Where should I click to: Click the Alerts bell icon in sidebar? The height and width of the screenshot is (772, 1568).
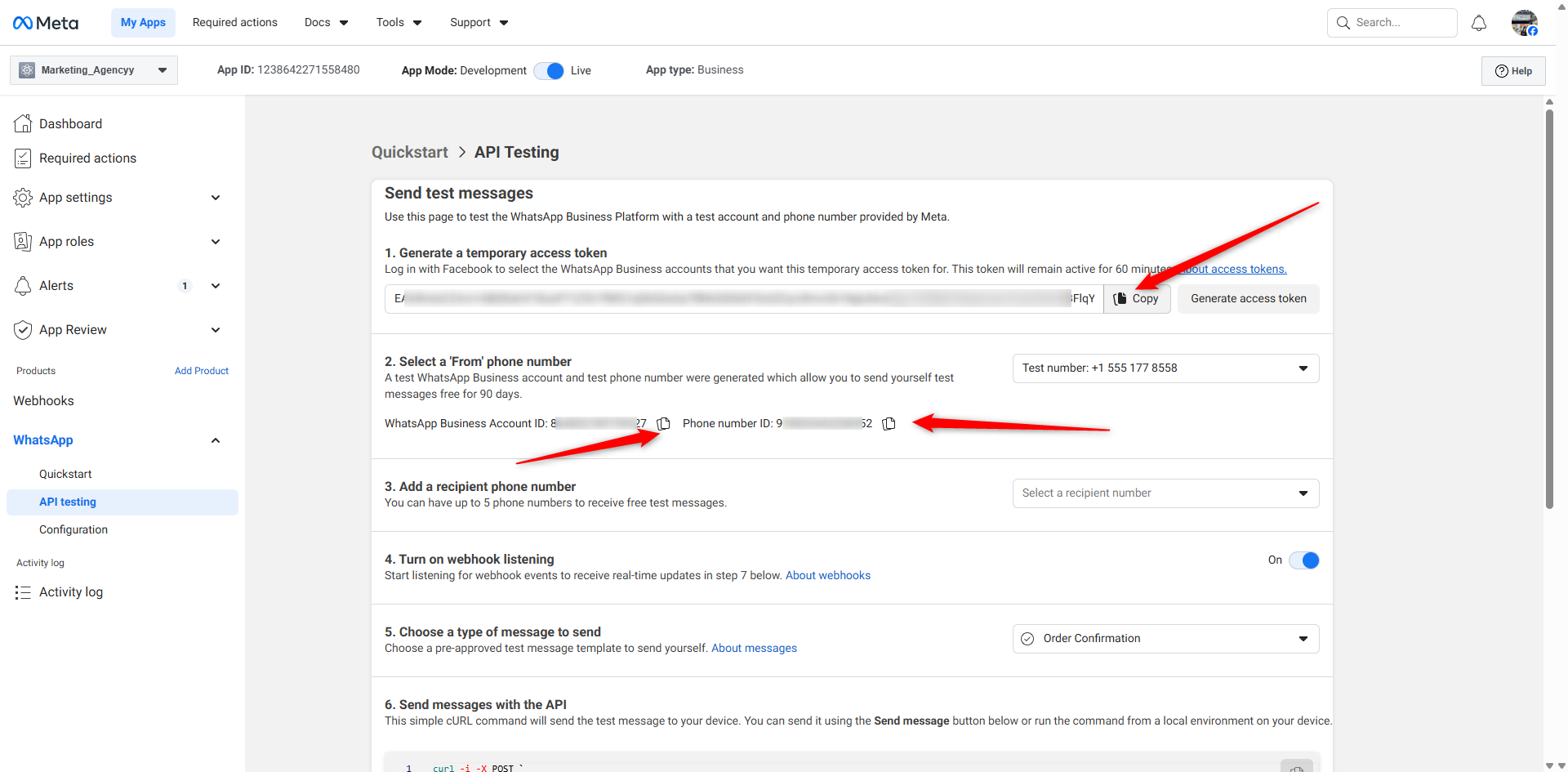(23, 286)
